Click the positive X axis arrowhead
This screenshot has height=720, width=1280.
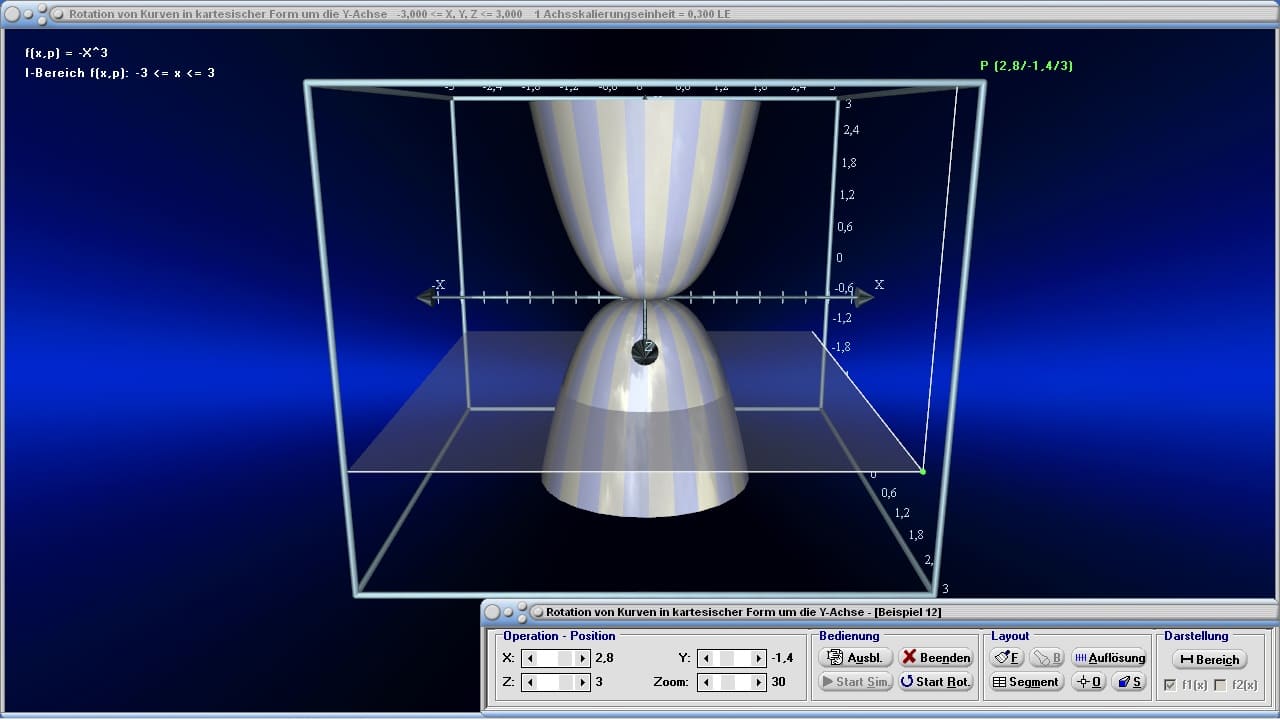(x=863, y=297)
